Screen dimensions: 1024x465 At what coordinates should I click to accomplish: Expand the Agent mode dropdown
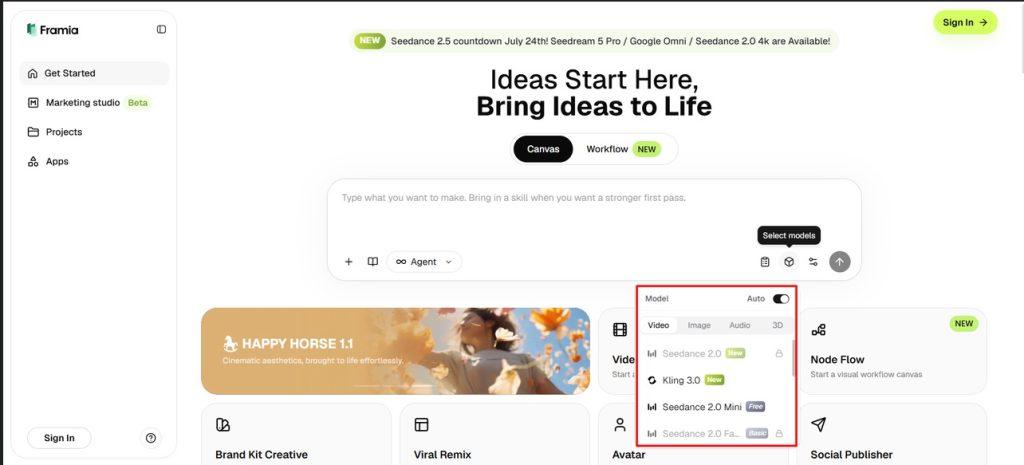click(424, 262)
